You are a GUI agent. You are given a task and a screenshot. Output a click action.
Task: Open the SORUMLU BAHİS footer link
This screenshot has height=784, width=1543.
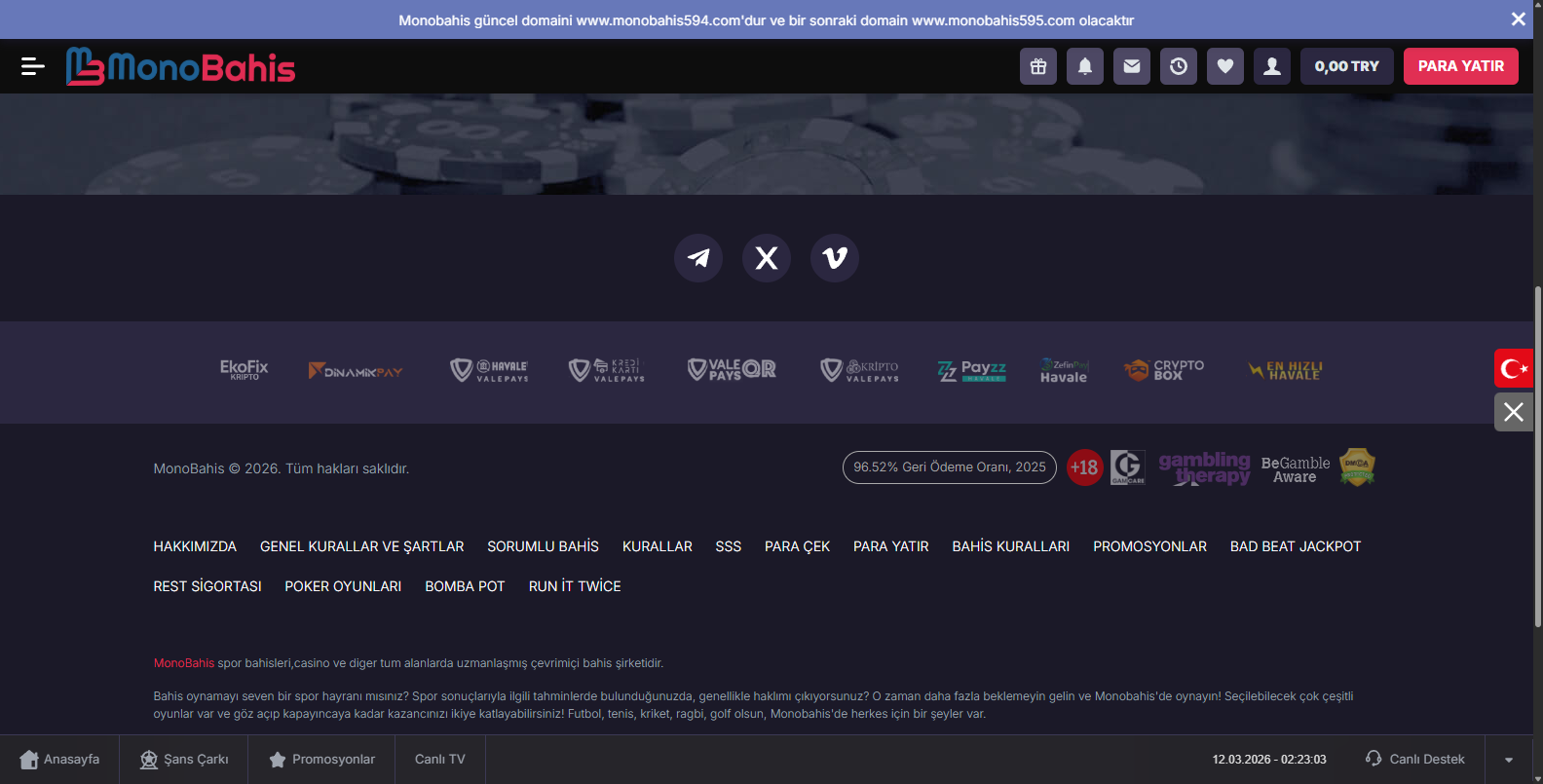[543, 546]
